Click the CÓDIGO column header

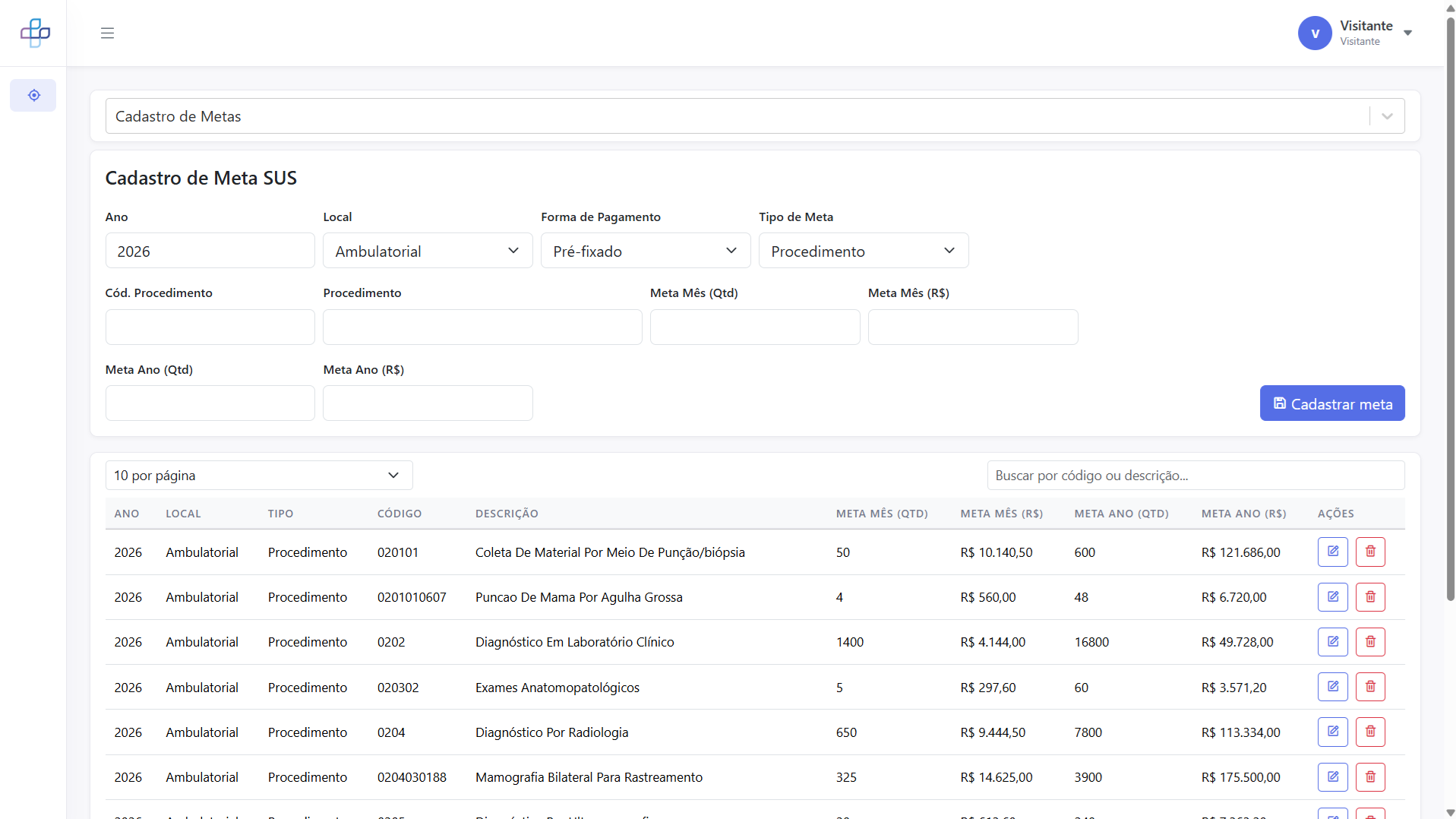click(400, 514)
